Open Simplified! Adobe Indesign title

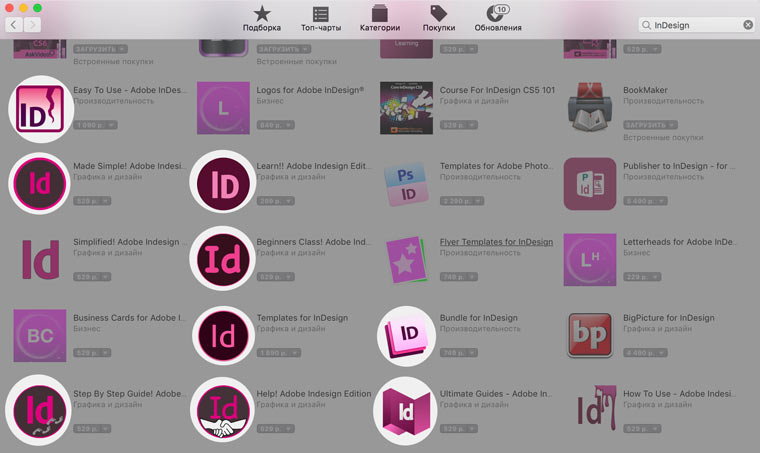tap(129, 242)
